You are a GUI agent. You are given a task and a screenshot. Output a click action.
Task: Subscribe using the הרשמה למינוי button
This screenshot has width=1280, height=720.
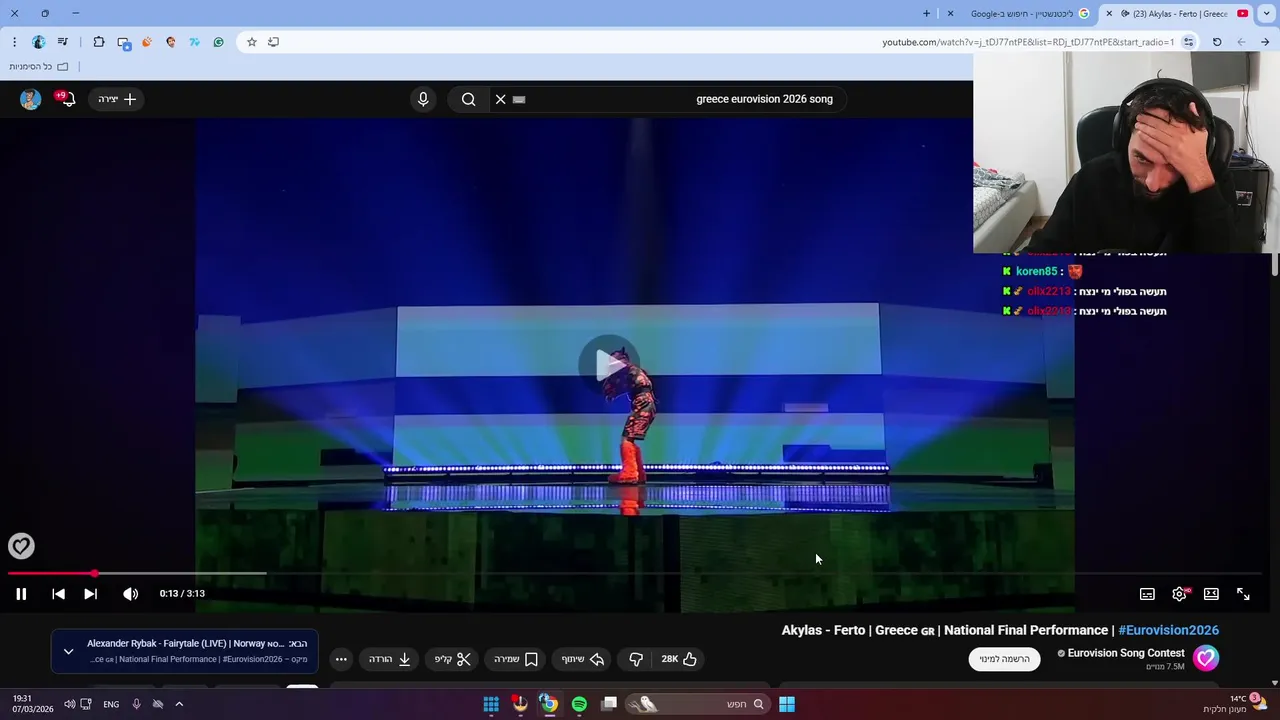1004,659
